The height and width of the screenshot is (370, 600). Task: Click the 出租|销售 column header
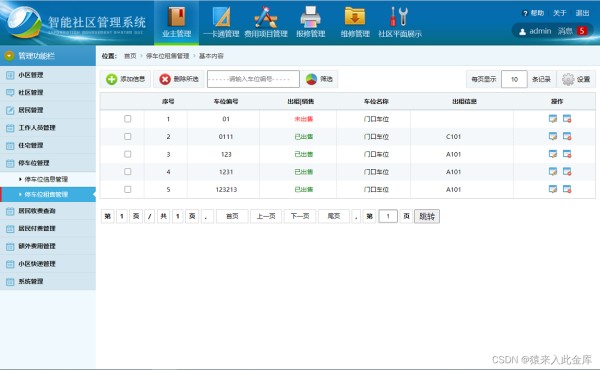coord(301,101)
